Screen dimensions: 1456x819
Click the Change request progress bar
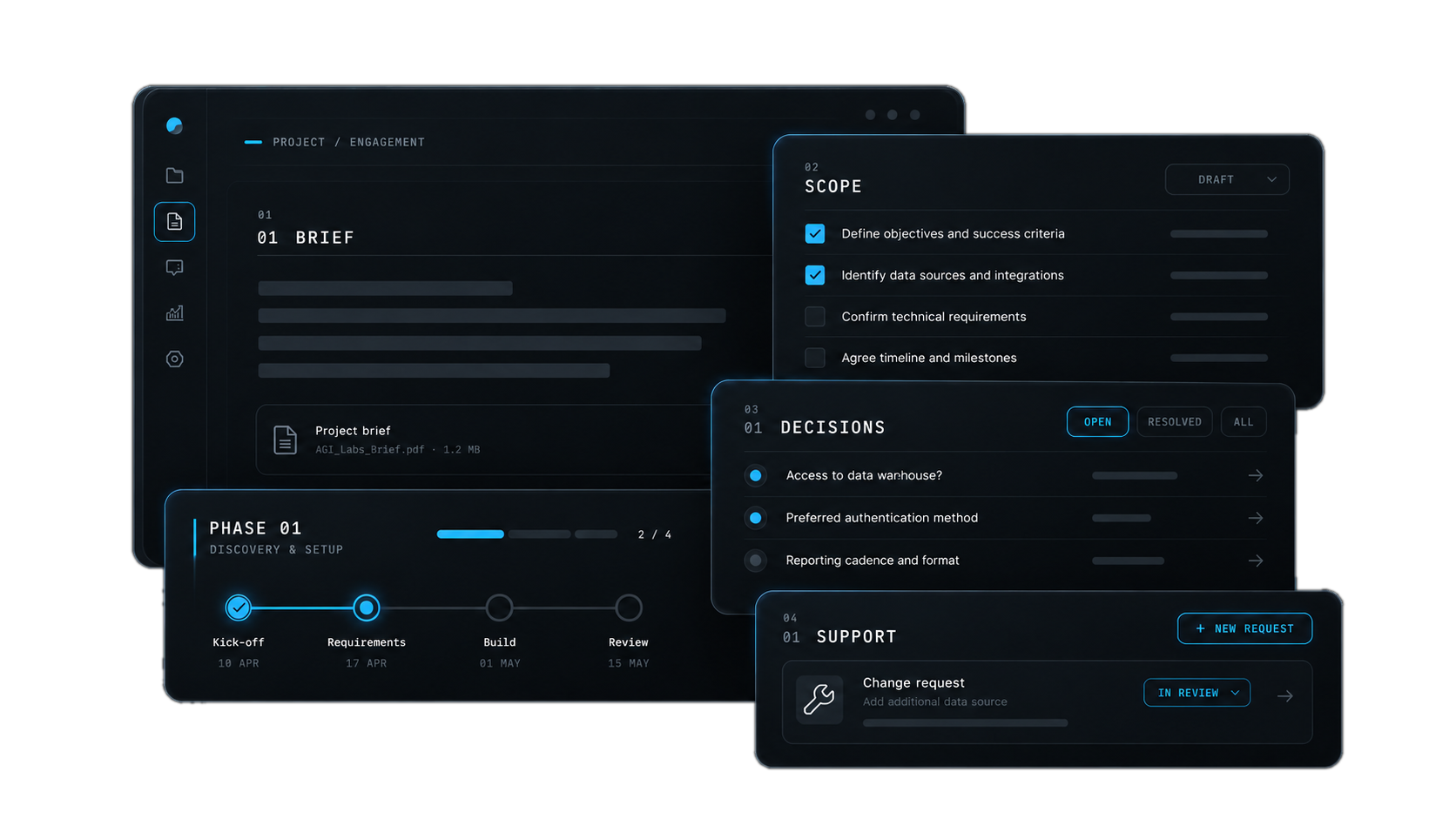(x=965, y=722)
